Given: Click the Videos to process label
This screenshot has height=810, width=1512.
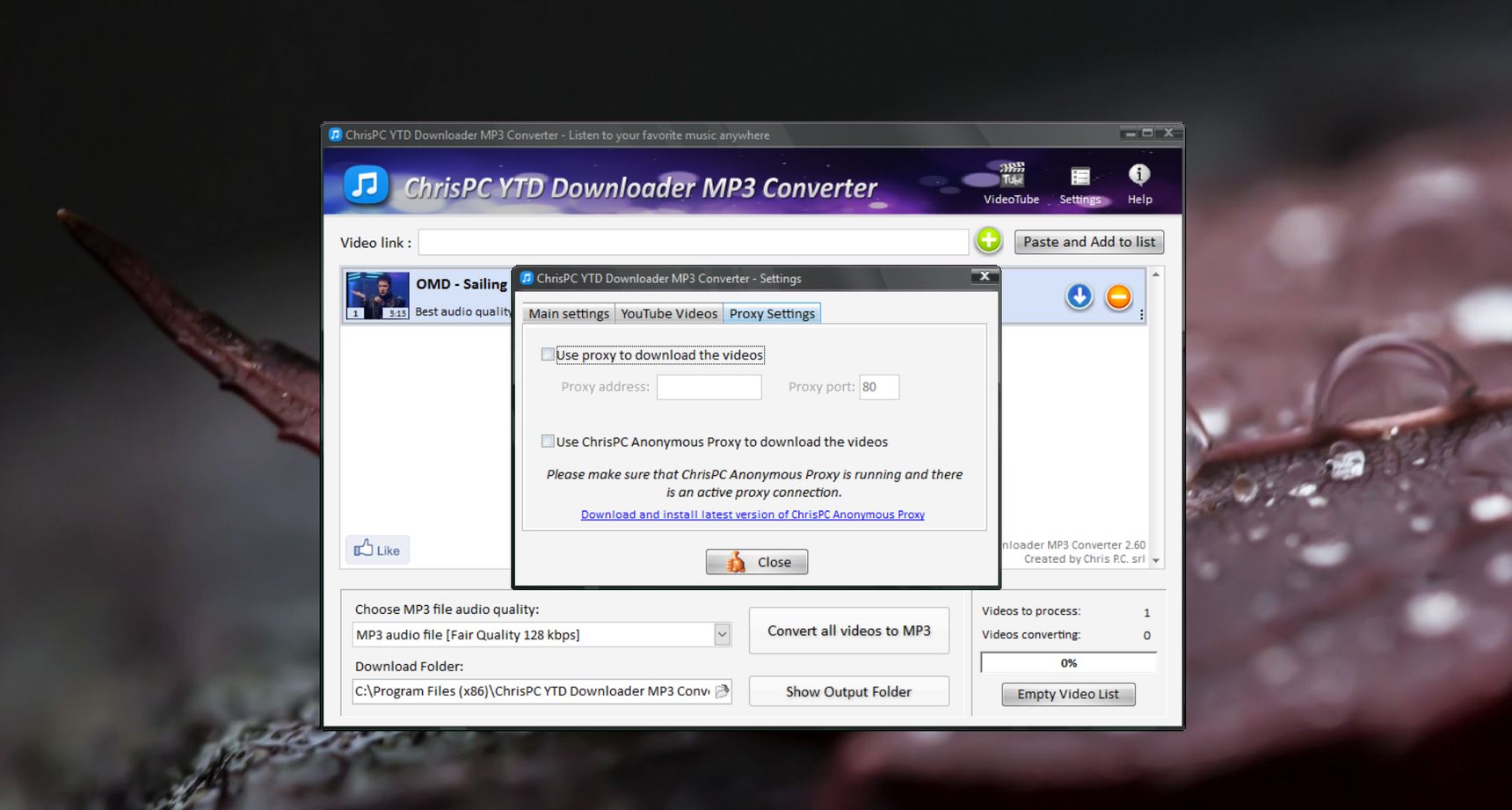Looking at the screenshot, I should tap(1031, 611).
